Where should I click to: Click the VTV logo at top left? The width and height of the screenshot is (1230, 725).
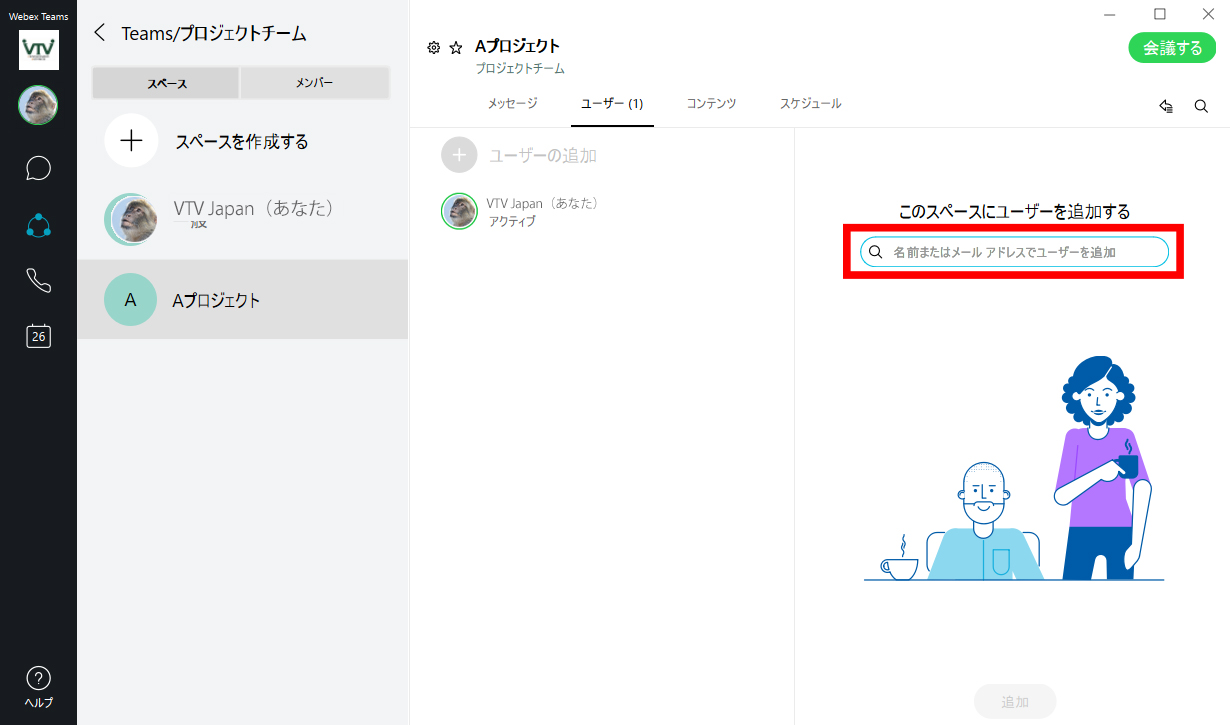tap(39, 50)
